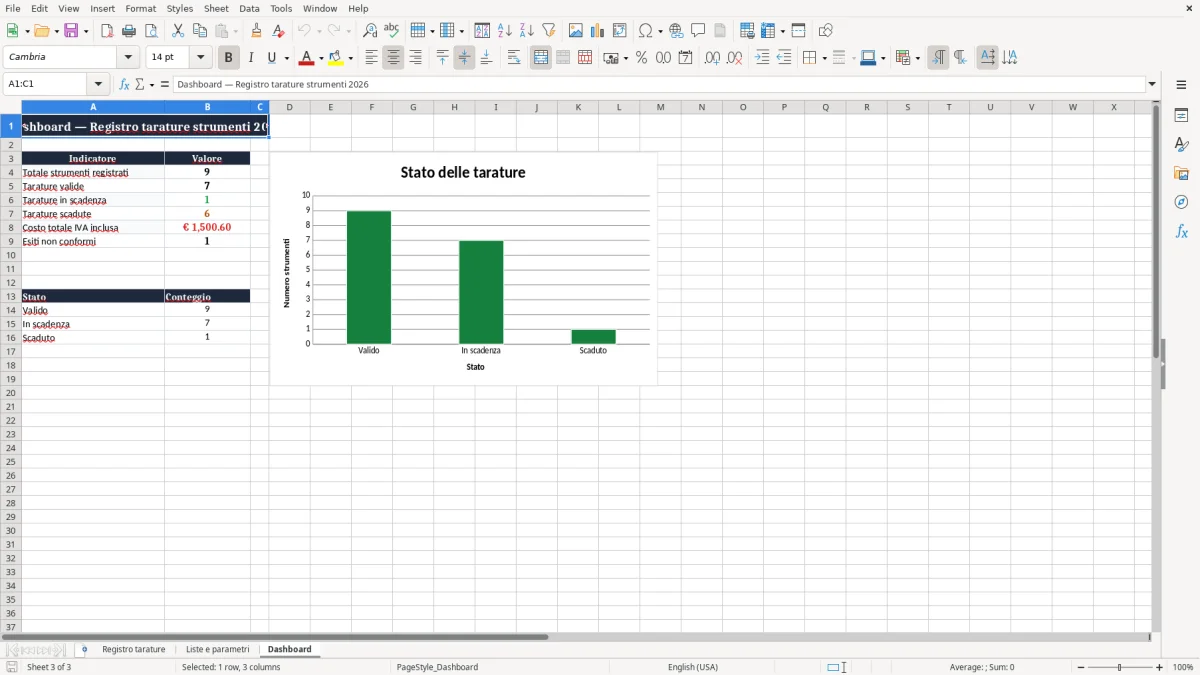The image size is (1200, 675).
Task: Open the Font Size dropdown list
Action: (x=200, y=58)
